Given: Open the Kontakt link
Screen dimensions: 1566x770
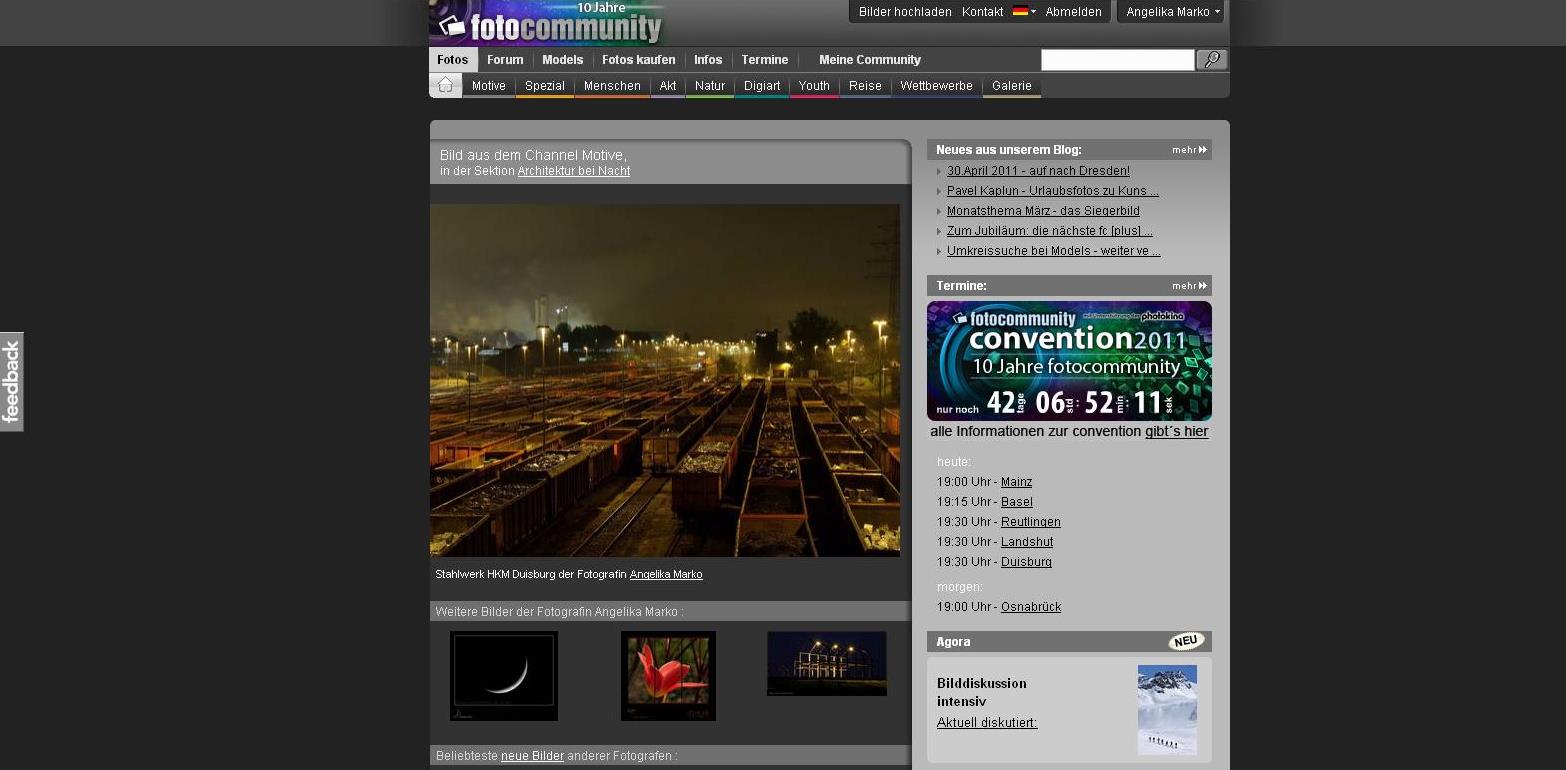Looking at the screenshot, I should click(x=982, y=12).
